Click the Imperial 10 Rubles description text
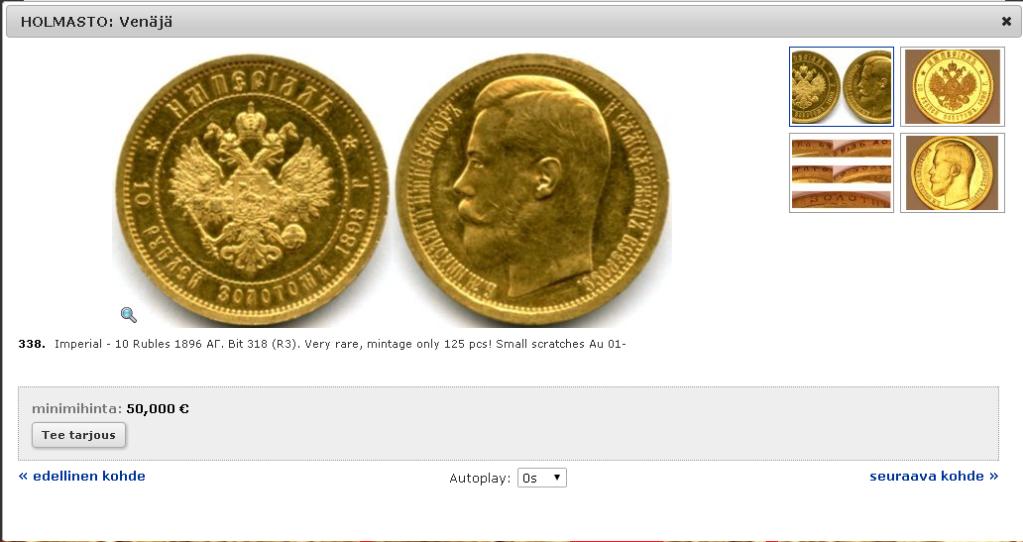Screen dimensions: 1023x542 [340, 344]
